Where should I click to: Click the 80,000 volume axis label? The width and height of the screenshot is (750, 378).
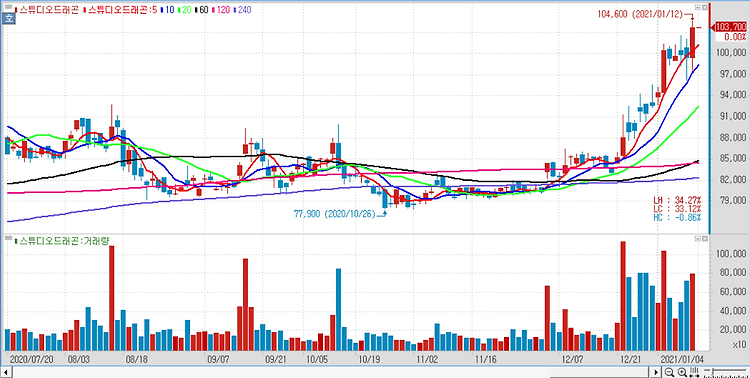click(734, 273)
